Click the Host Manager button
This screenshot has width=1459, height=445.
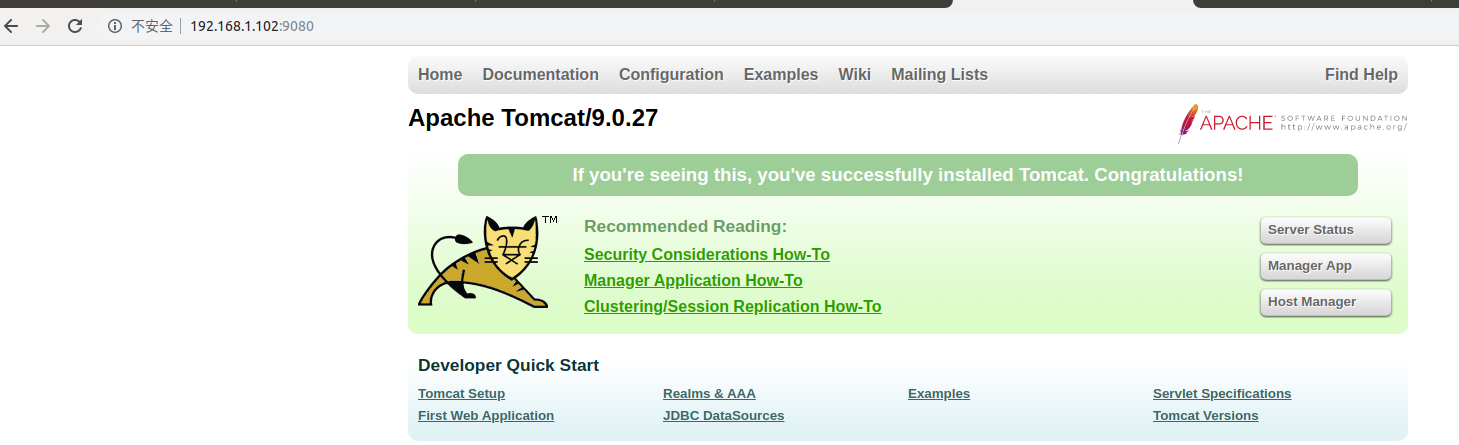pyautogui.click(x=1326, y=302)
